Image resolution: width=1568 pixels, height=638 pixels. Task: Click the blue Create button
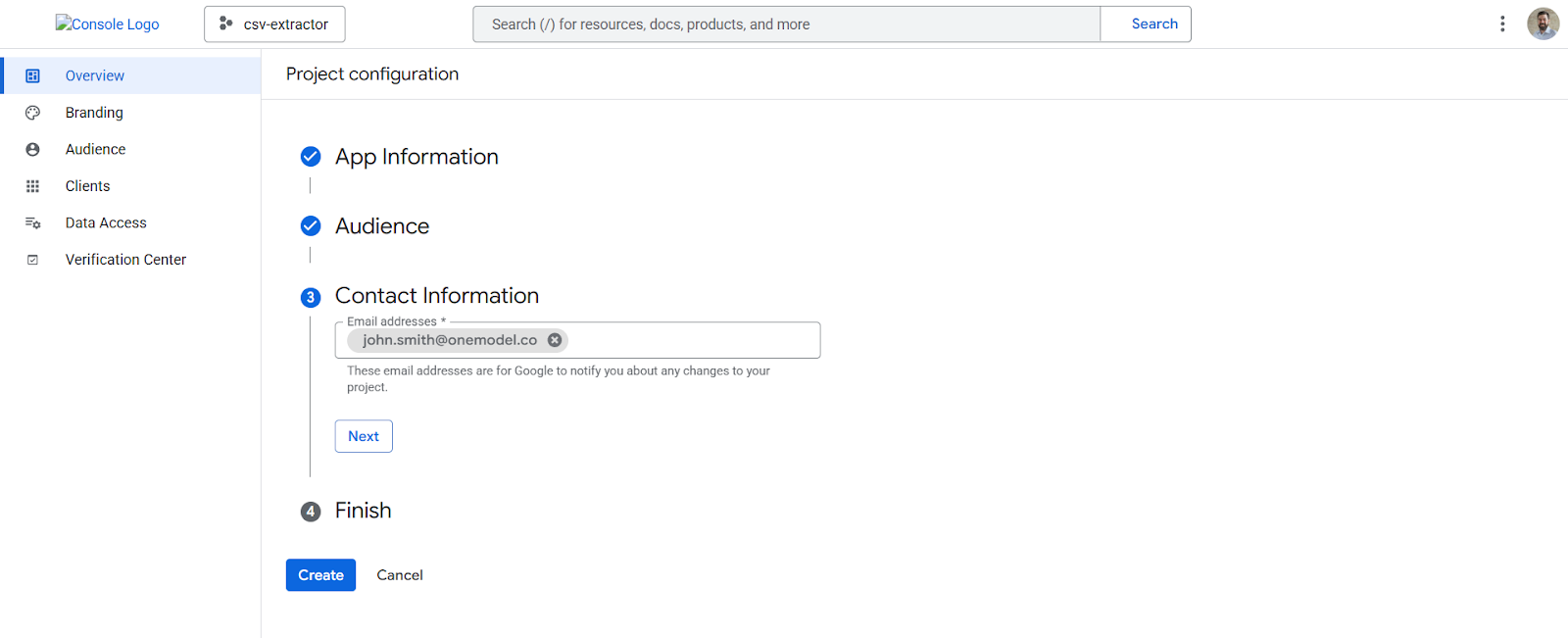click(x=320, y=575)
